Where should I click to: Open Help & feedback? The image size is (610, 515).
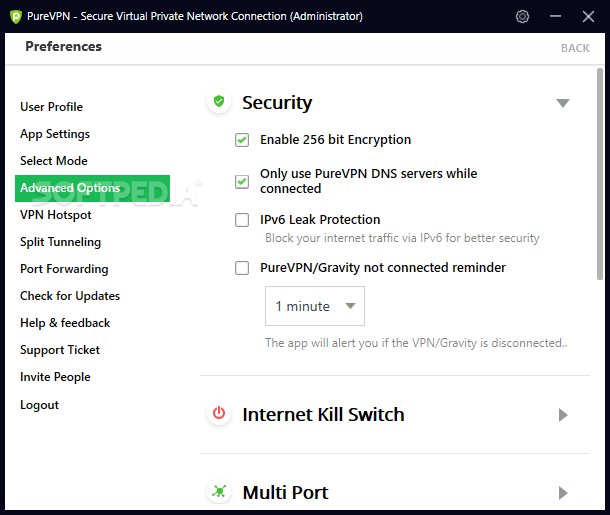65,323
